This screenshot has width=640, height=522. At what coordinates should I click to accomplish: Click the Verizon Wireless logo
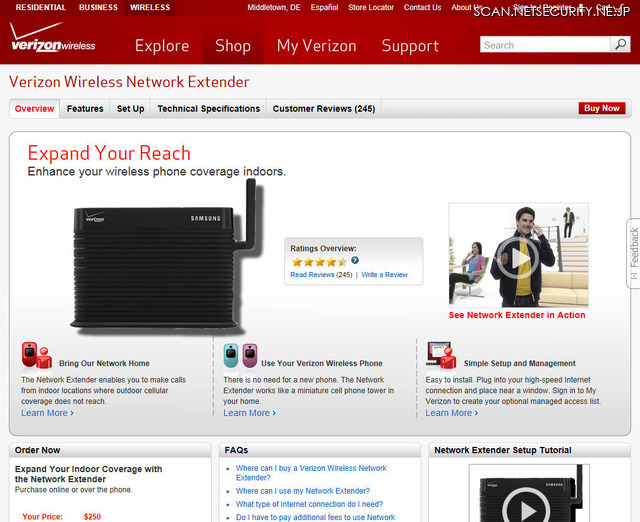coord(52,40)
